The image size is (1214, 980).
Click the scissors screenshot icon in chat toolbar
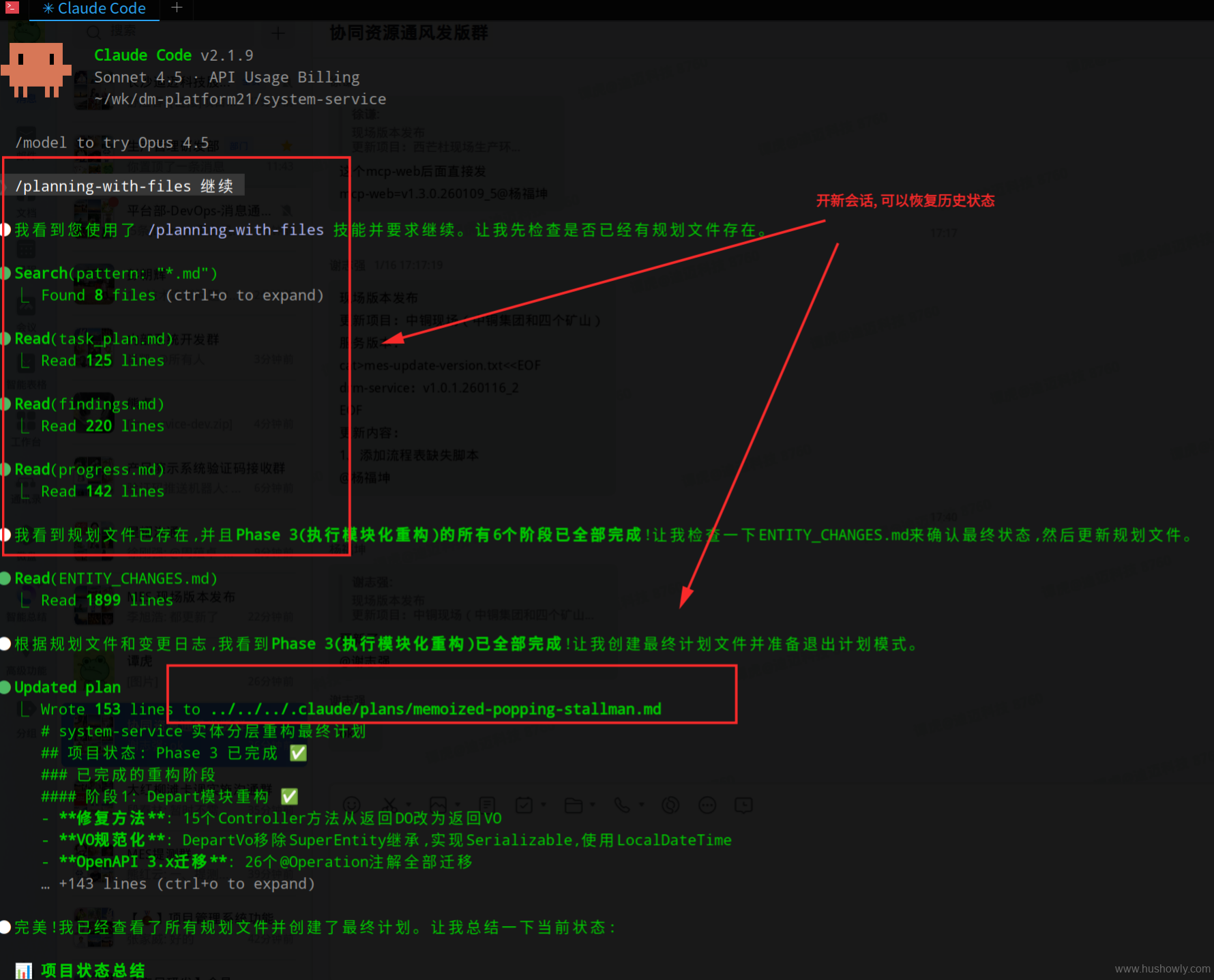pyautogui.click(x=390, y=805)
